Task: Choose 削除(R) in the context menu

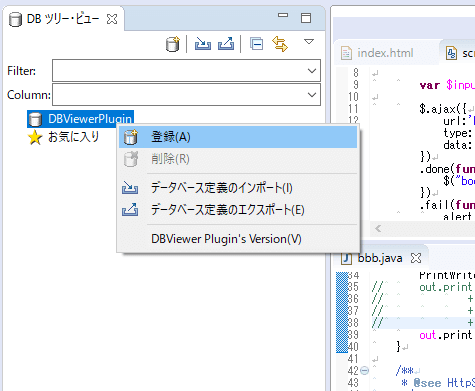Action: (x=238, y=159)
